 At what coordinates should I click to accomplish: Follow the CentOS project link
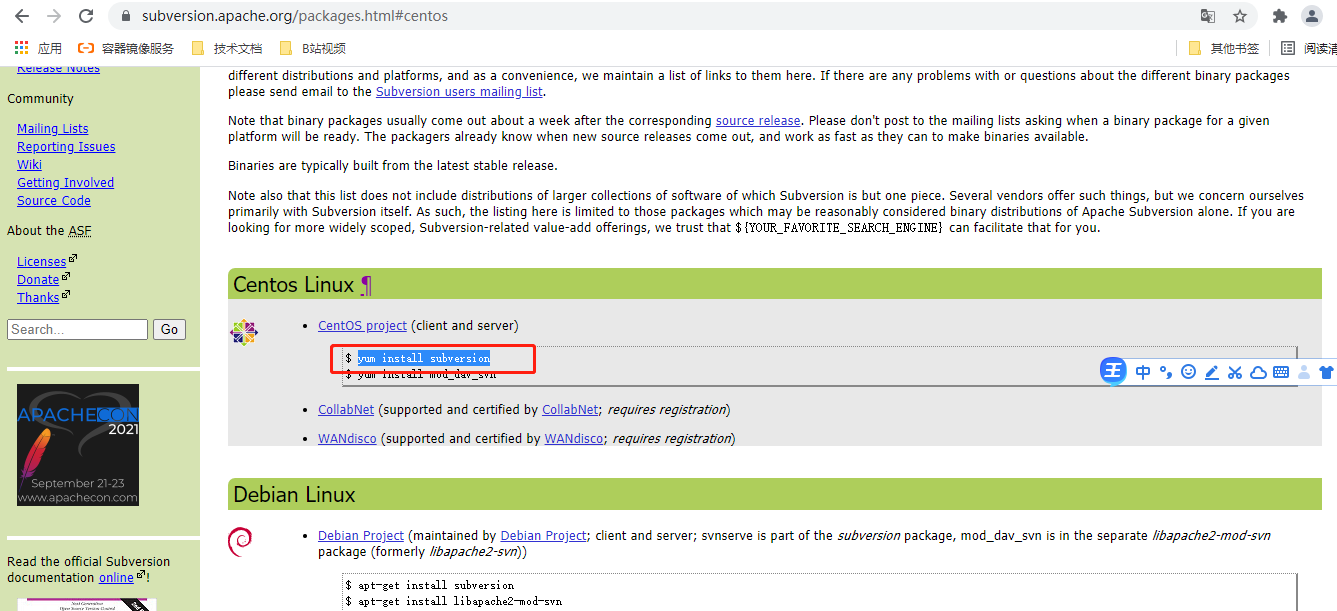(x=362, y=325)
